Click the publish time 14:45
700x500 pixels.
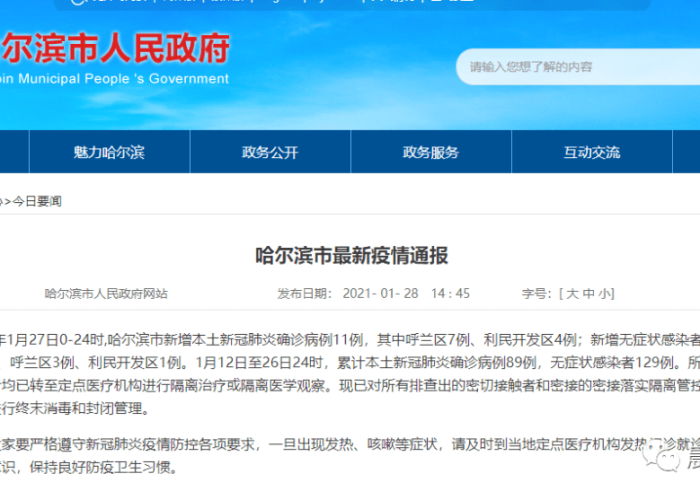coord(450,294)
